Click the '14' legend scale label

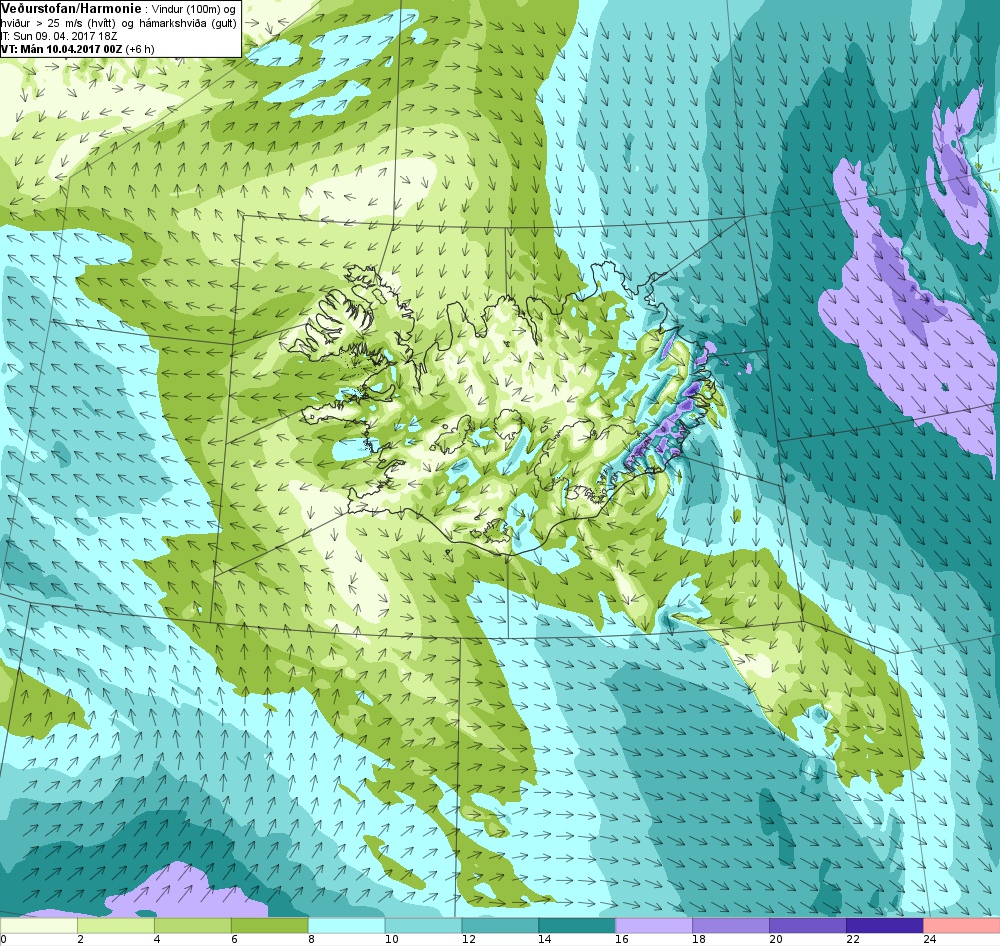coord(545,939)
